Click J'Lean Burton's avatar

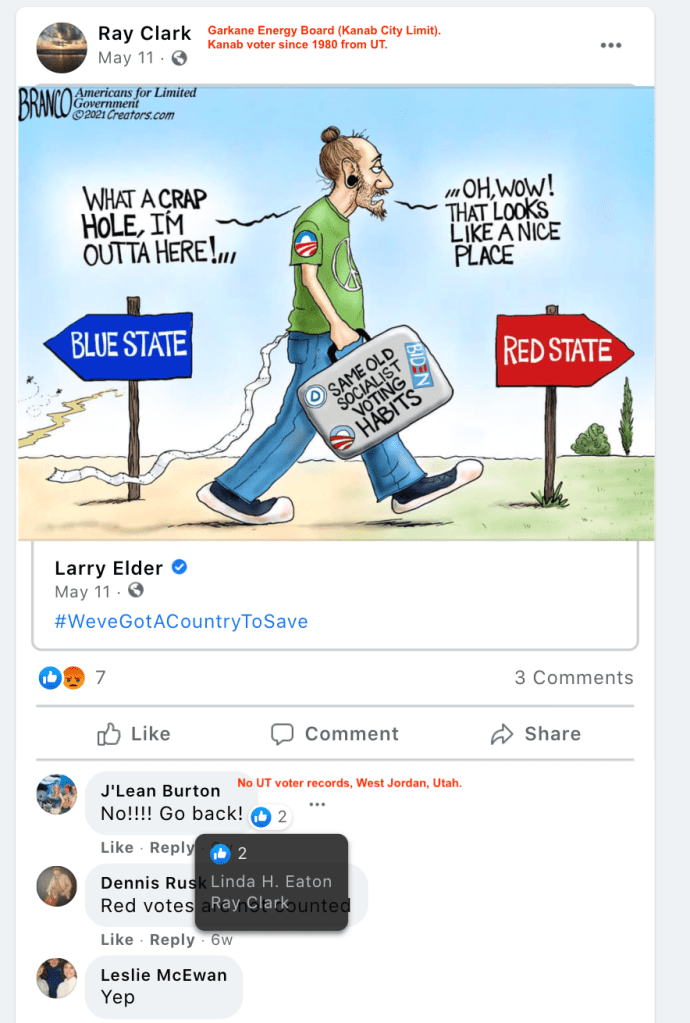57,794
